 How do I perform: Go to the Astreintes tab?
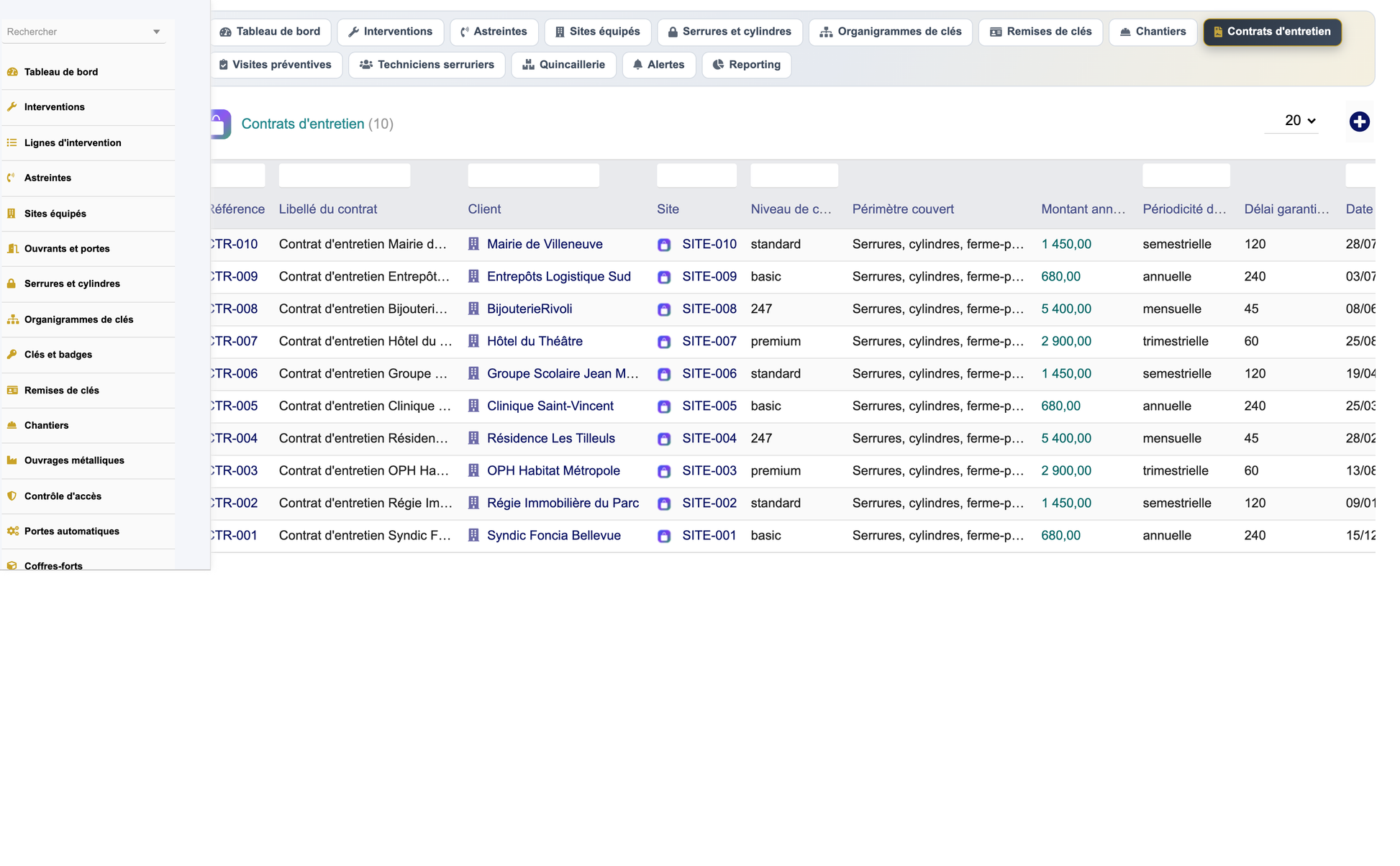point(494,32)
